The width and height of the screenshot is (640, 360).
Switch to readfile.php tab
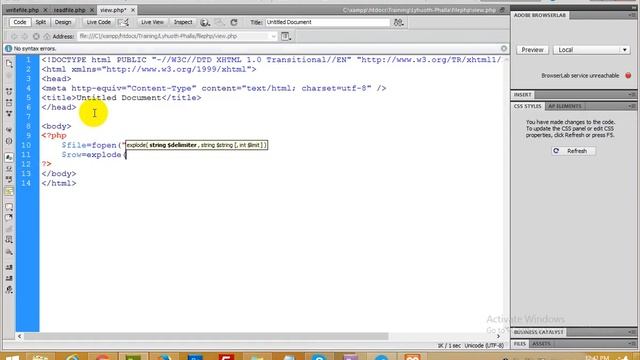(70, 10)
